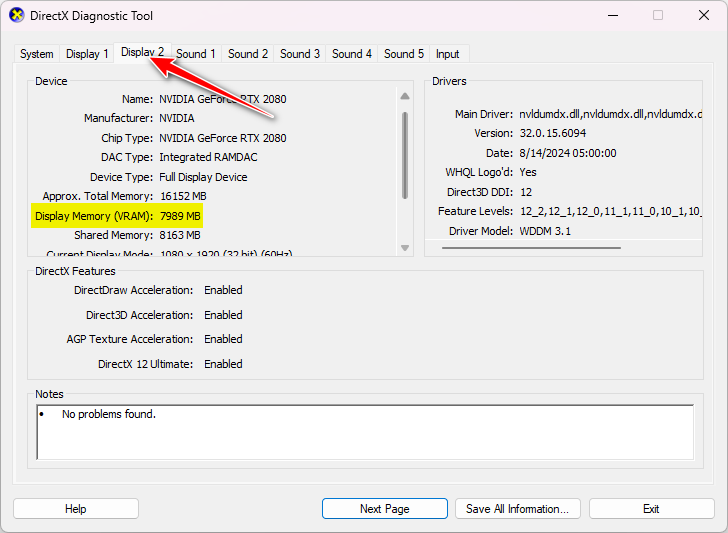Select the Sound 3 tab

point(300,54)
